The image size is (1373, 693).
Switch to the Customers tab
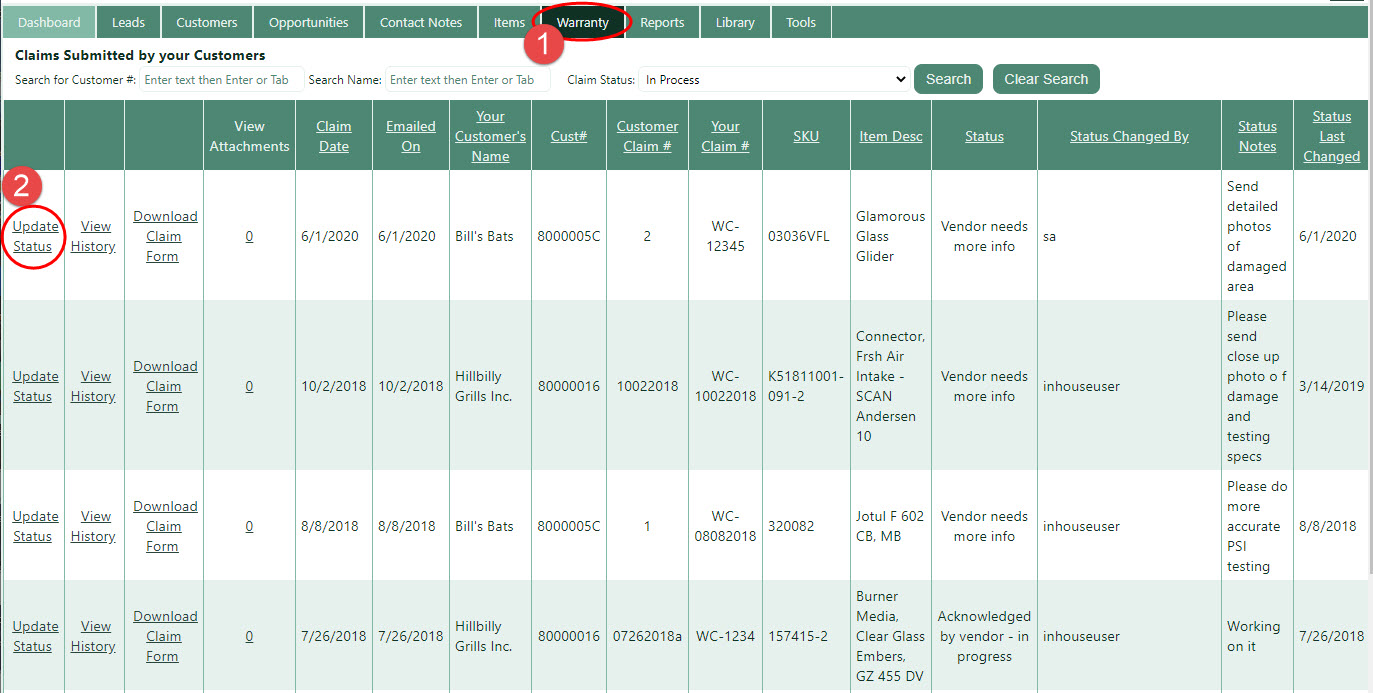click(206, 22)
